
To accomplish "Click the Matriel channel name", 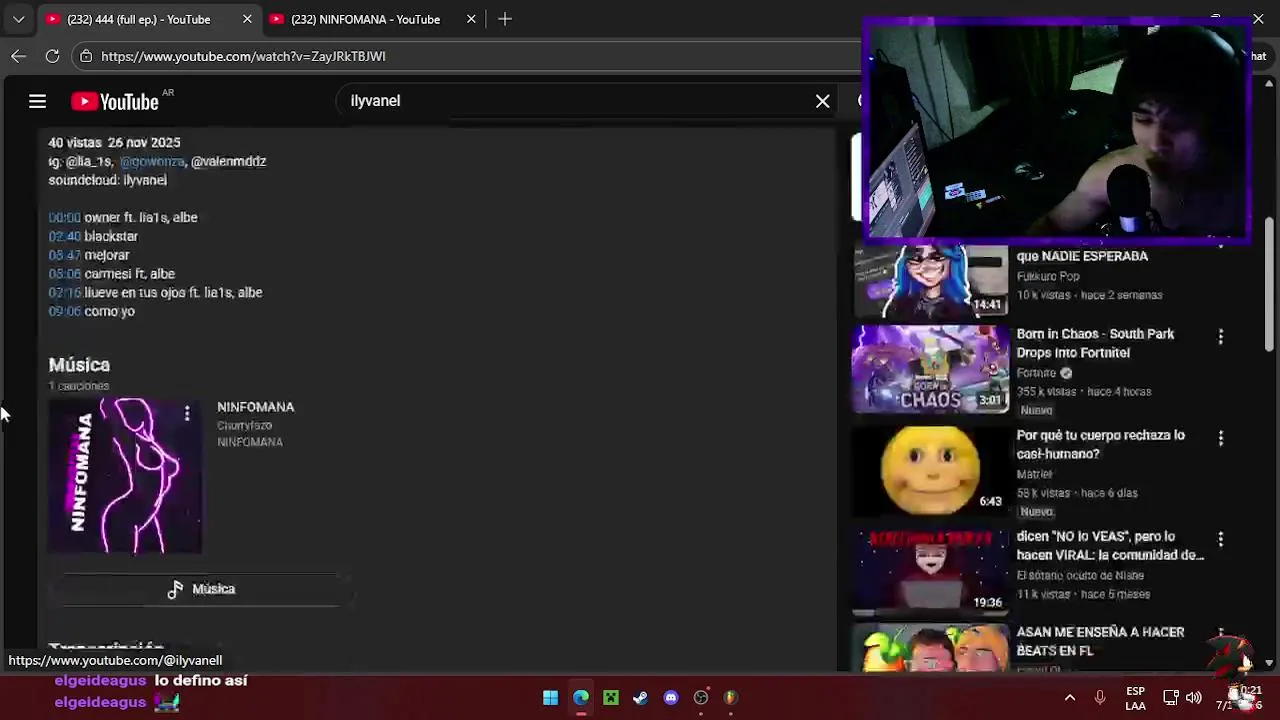I will (x=1034, y=474).
